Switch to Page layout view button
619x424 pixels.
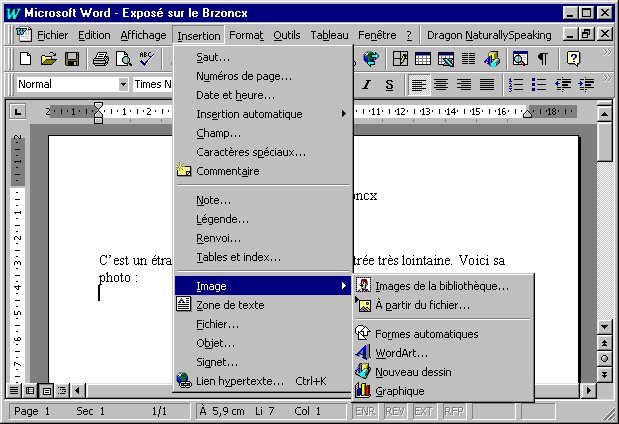tap(47, 391)
